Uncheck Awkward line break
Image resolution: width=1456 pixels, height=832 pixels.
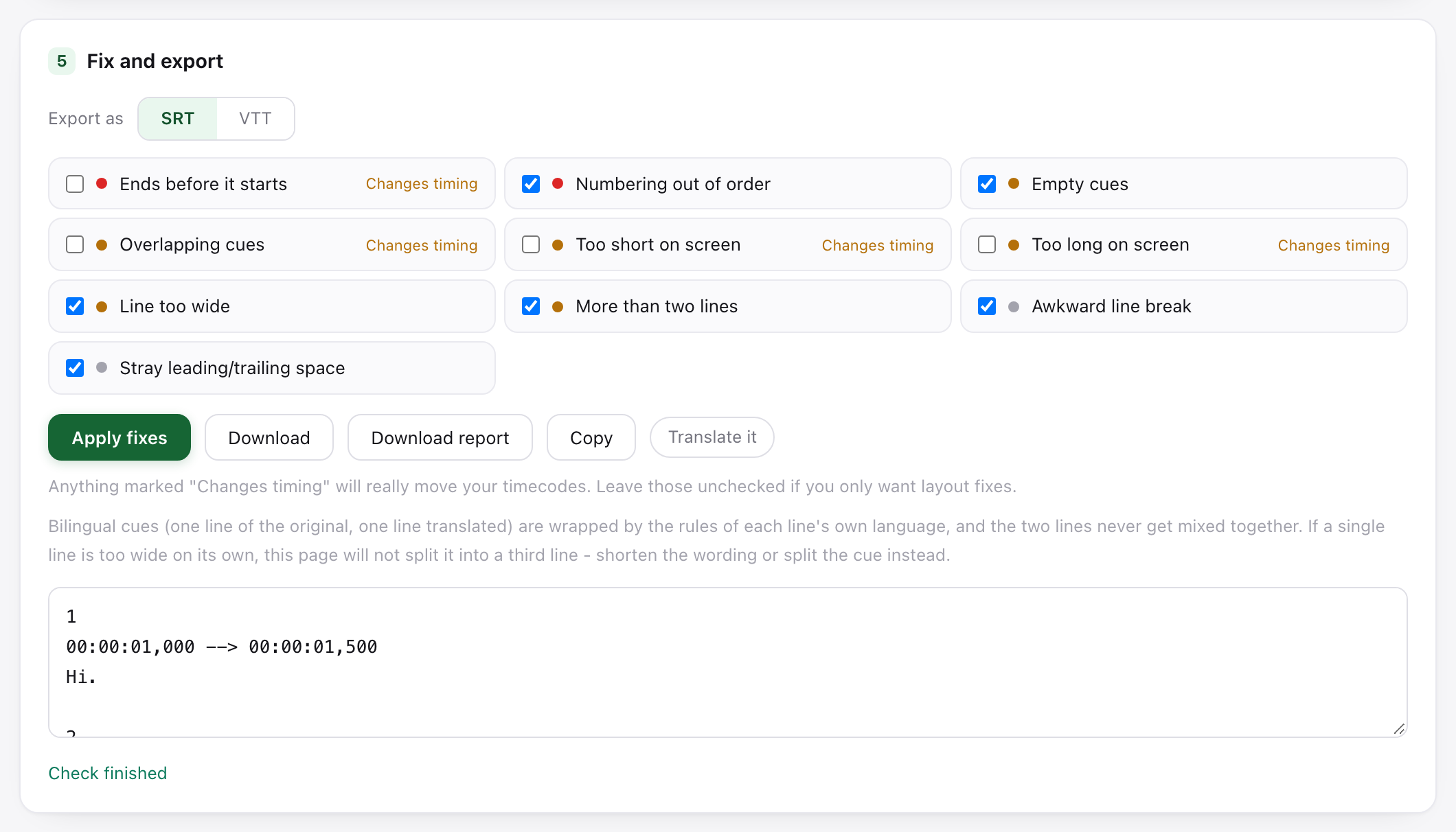click(987, 306)
